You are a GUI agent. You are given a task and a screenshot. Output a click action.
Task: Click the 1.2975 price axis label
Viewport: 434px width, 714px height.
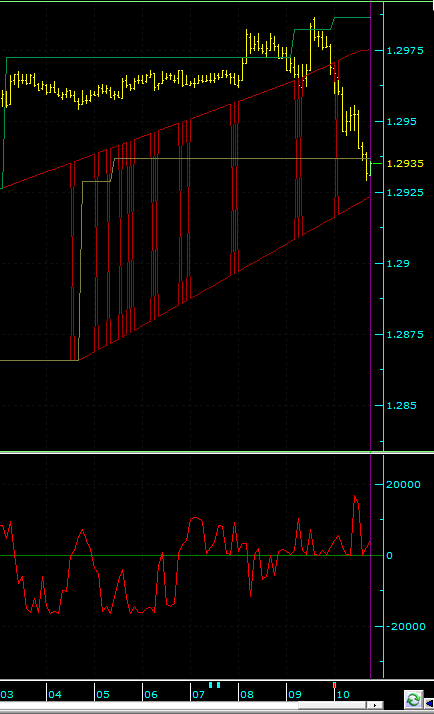coord(405,51)
